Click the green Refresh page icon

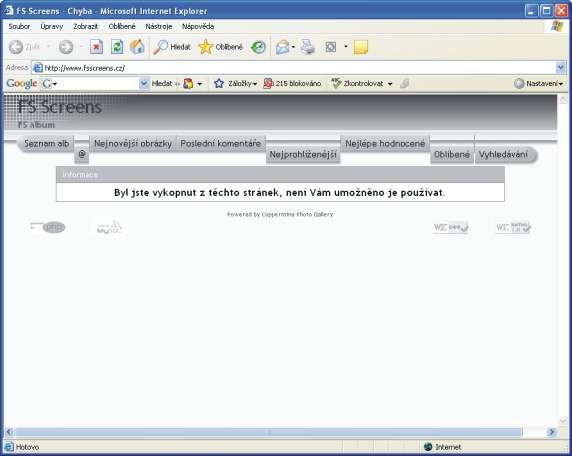[117, 47]
